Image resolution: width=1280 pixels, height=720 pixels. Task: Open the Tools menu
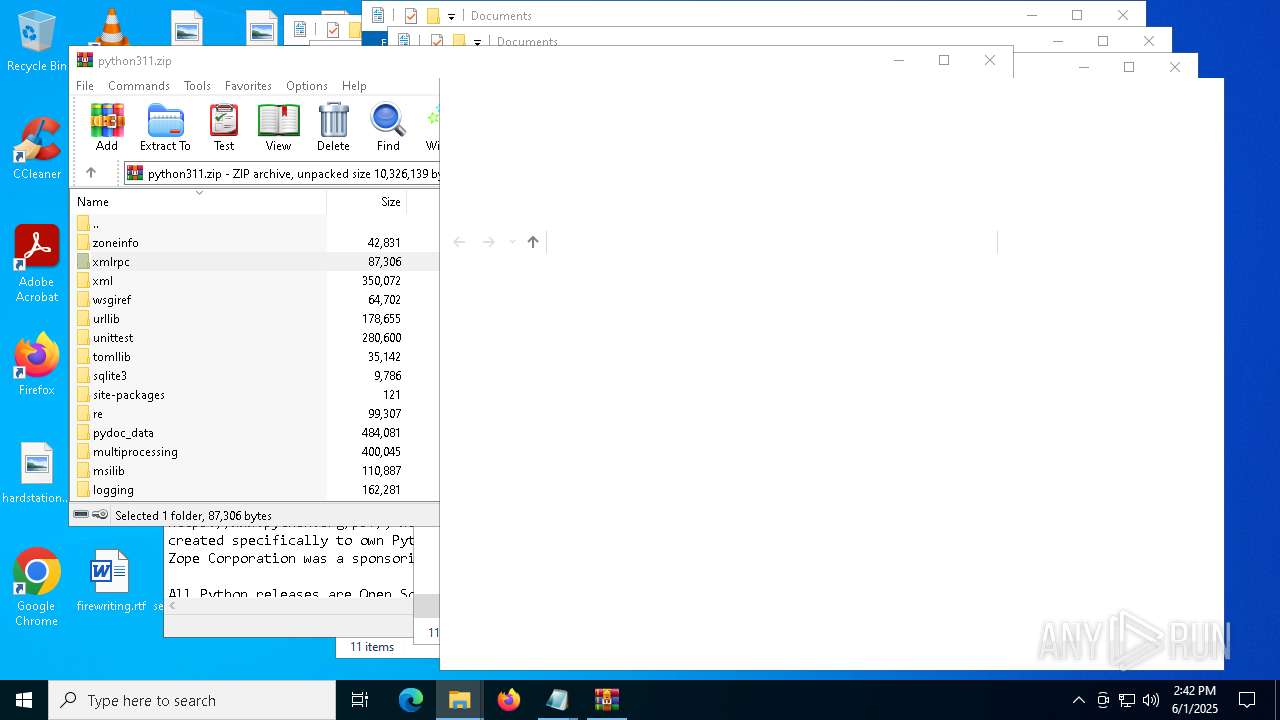point(197,86)
